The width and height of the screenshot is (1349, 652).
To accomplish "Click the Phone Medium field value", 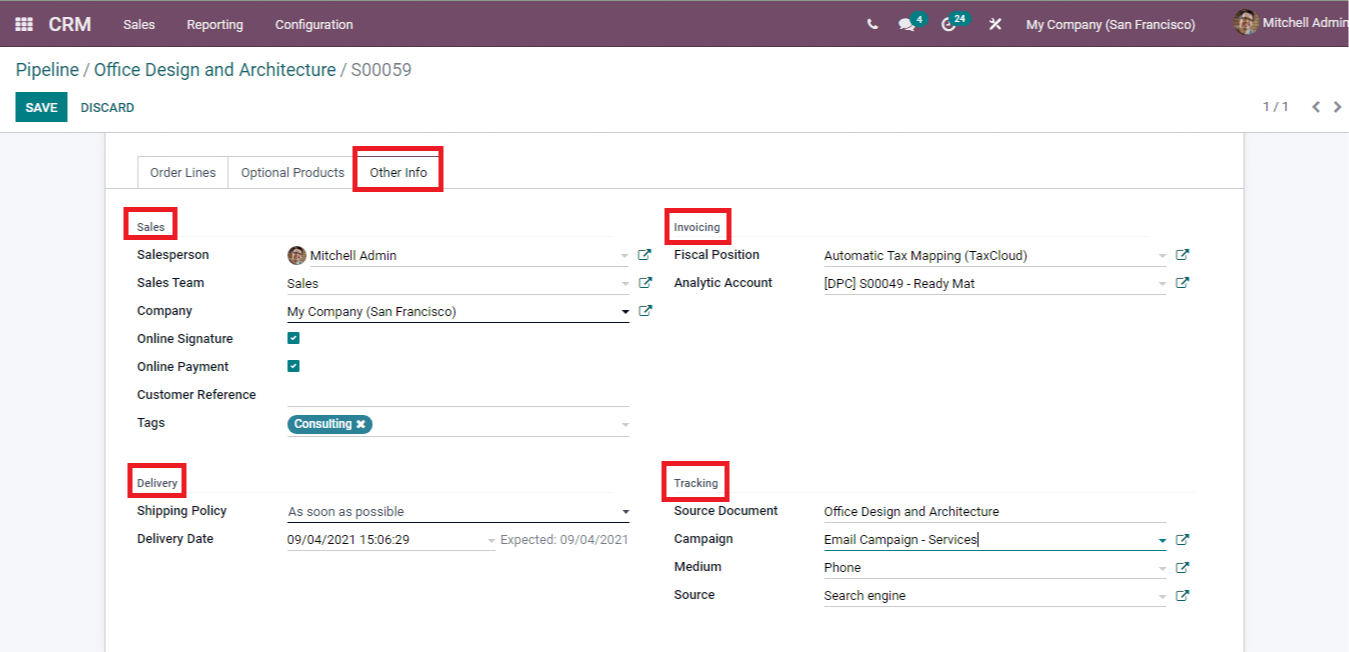I will 842,567.
